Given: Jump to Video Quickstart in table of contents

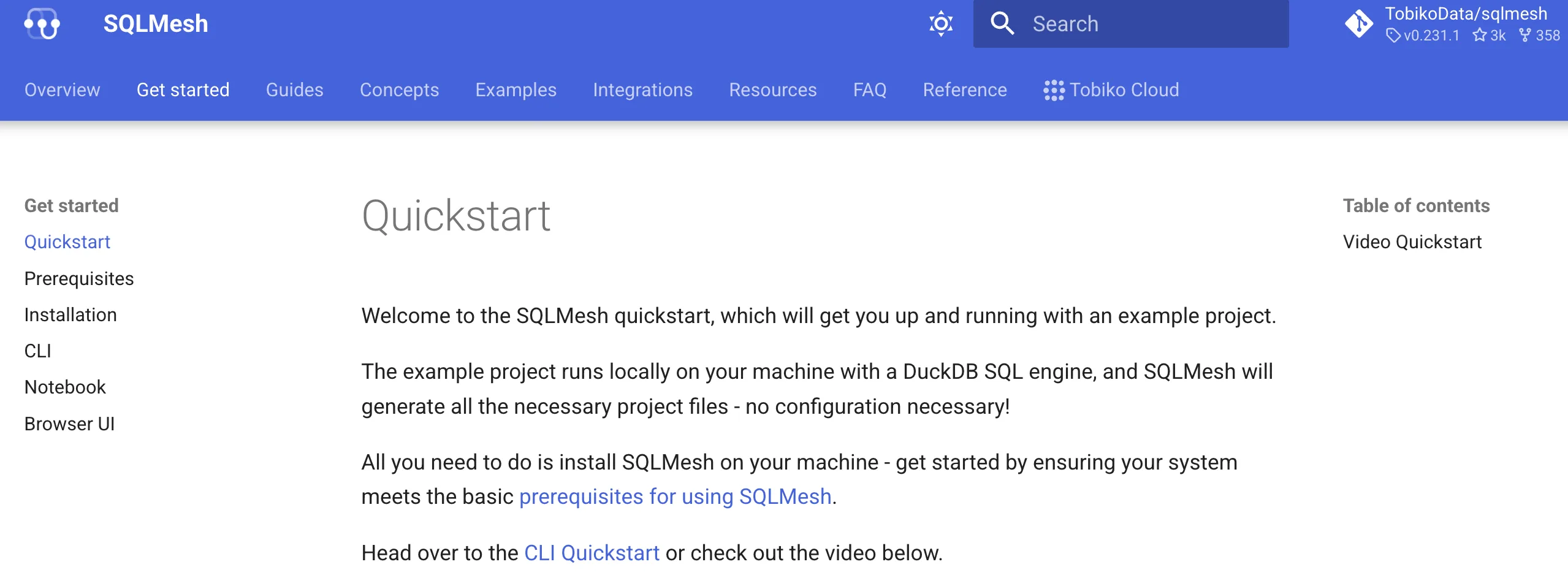Looking at the screenshot, I should coord(1412,242).
